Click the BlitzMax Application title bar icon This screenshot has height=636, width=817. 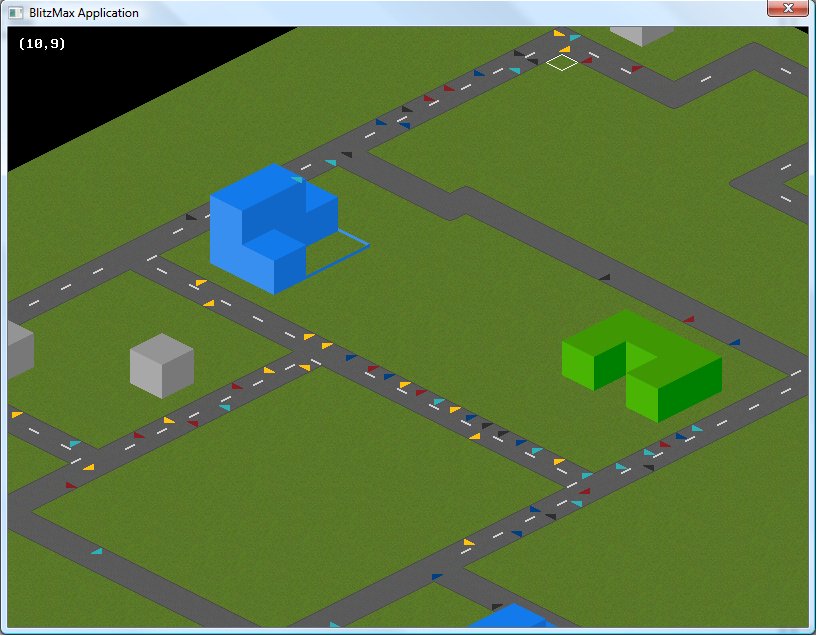click(x=16, y=13)
